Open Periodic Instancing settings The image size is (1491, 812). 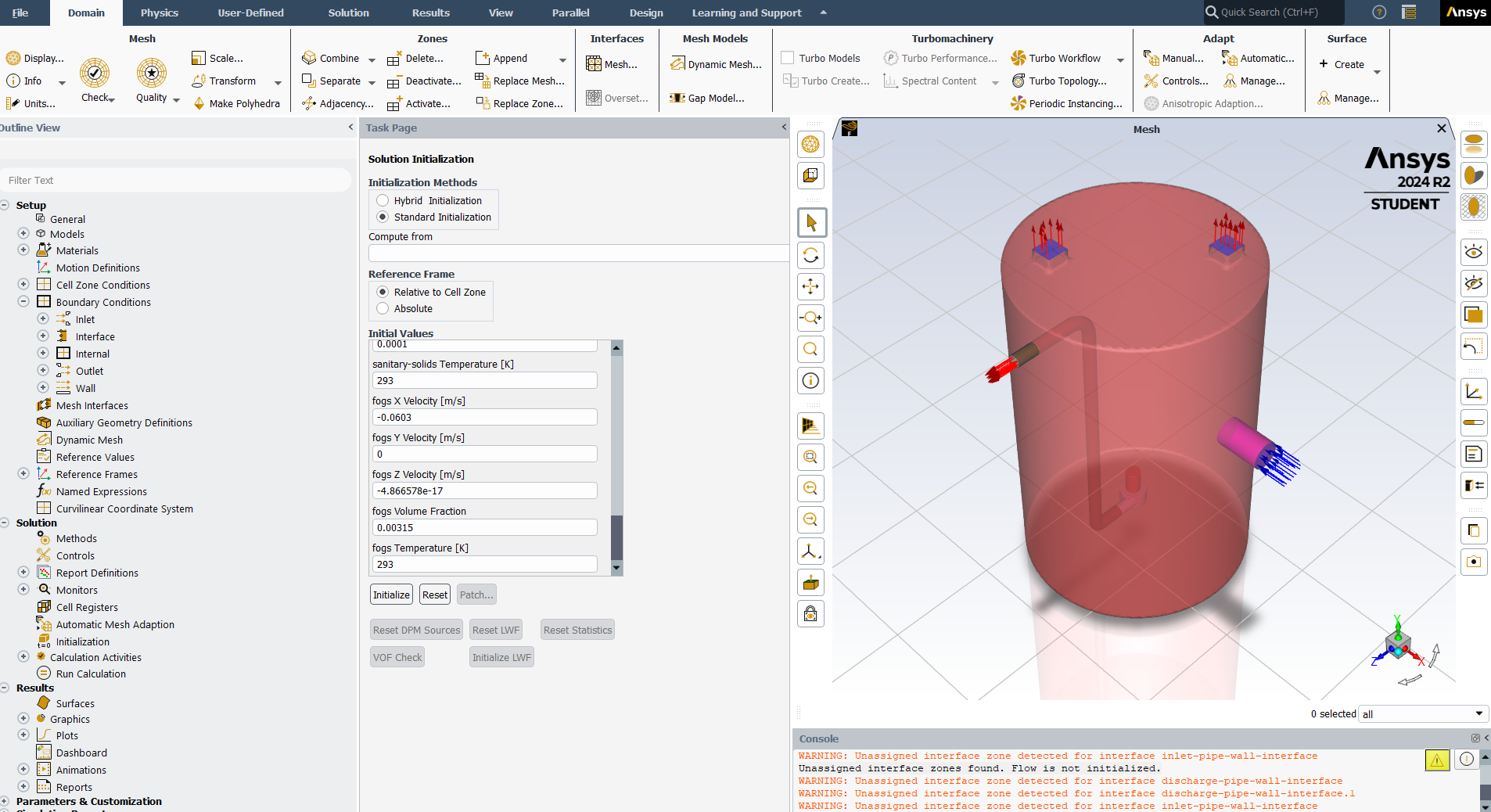click(1066, 103)
